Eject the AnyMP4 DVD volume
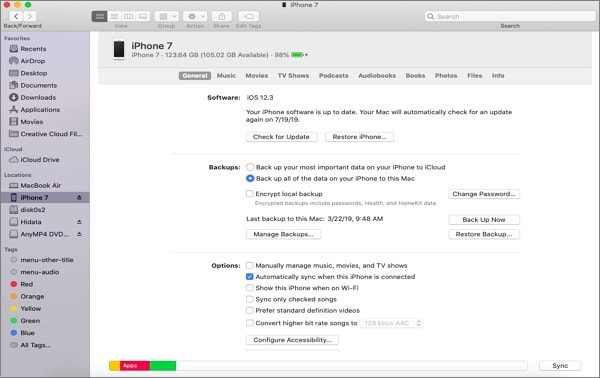This screenshot has width=600, height=378. [x=79, y=234]
